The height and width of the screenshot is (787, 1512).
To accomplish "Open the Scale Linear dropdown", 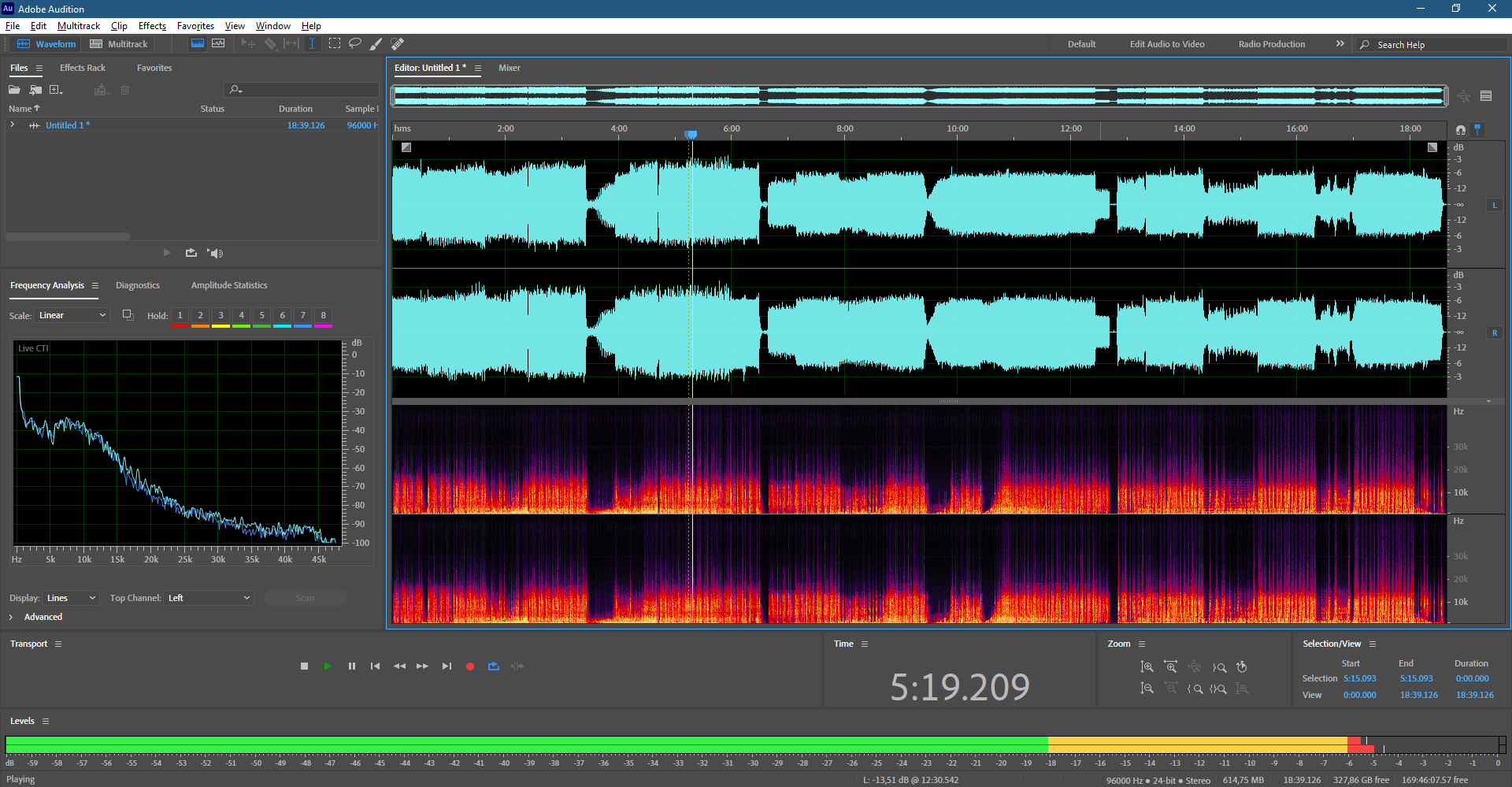I will (x=72, y=315).
